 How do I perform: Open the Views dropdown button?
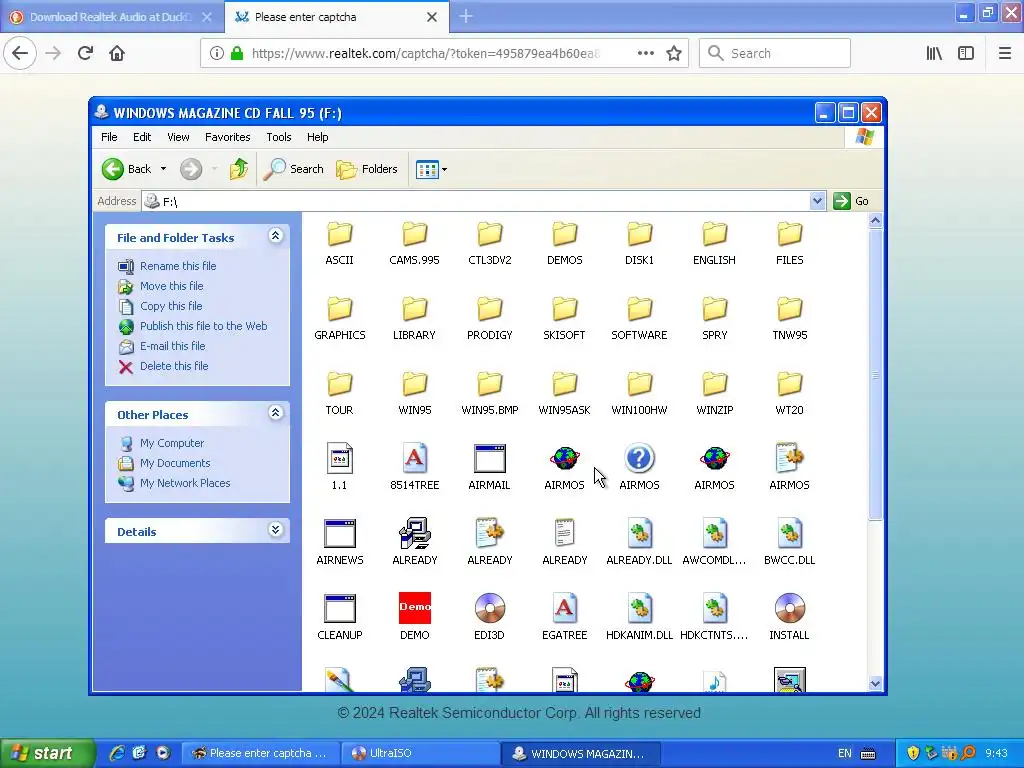click(432, 170)
